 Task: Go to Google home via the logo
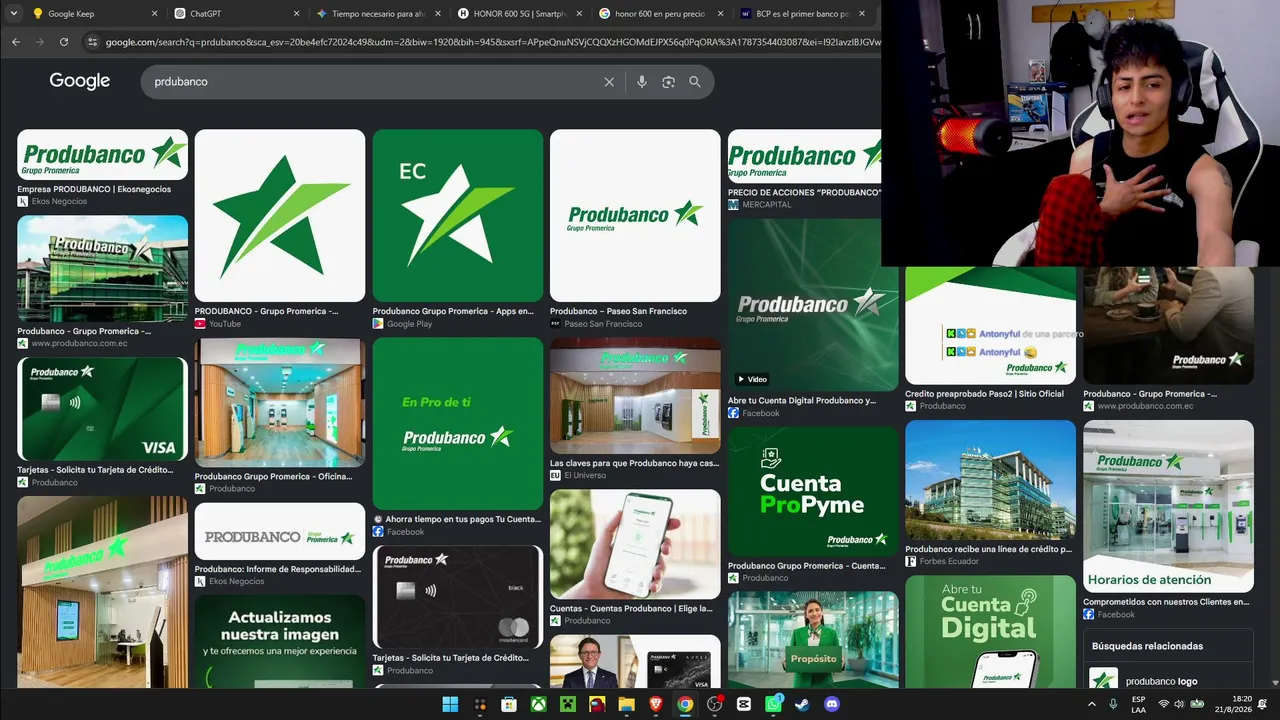pos(80,81)
